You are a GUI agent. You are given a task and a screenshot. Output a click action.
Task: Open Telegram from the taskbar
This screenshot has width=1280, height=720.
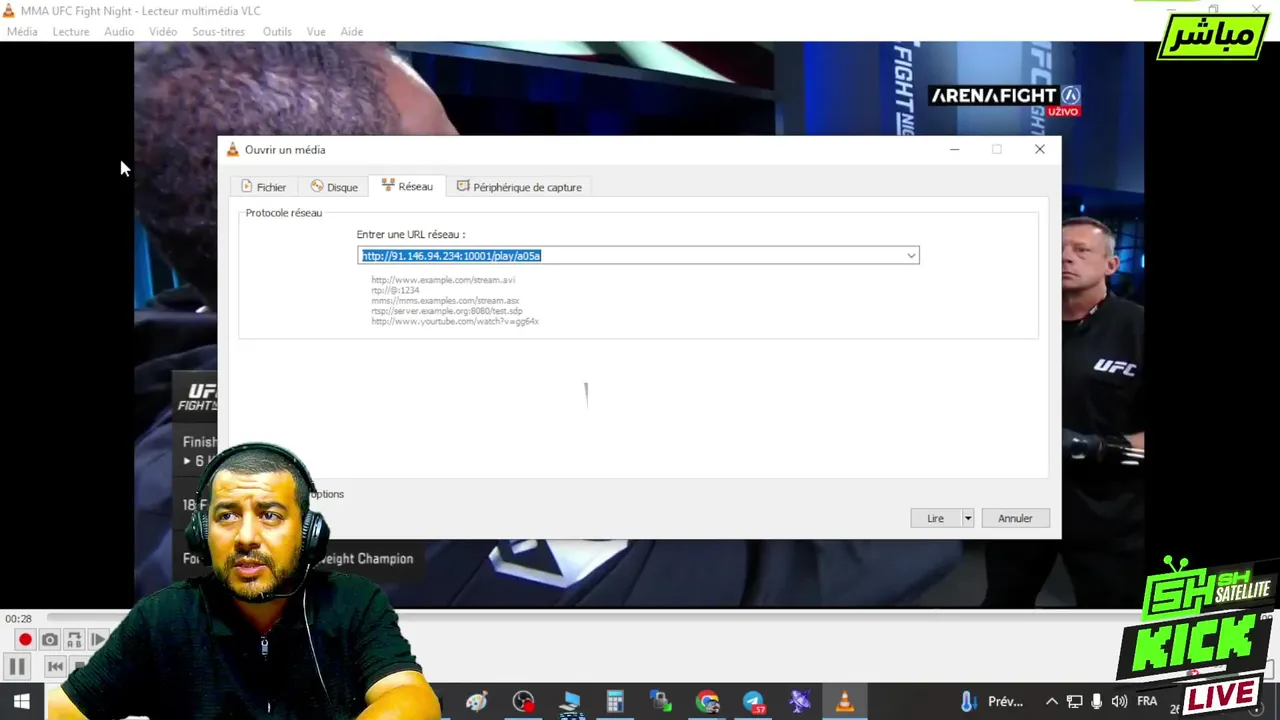pyautogui.click(x=753, y=702)
